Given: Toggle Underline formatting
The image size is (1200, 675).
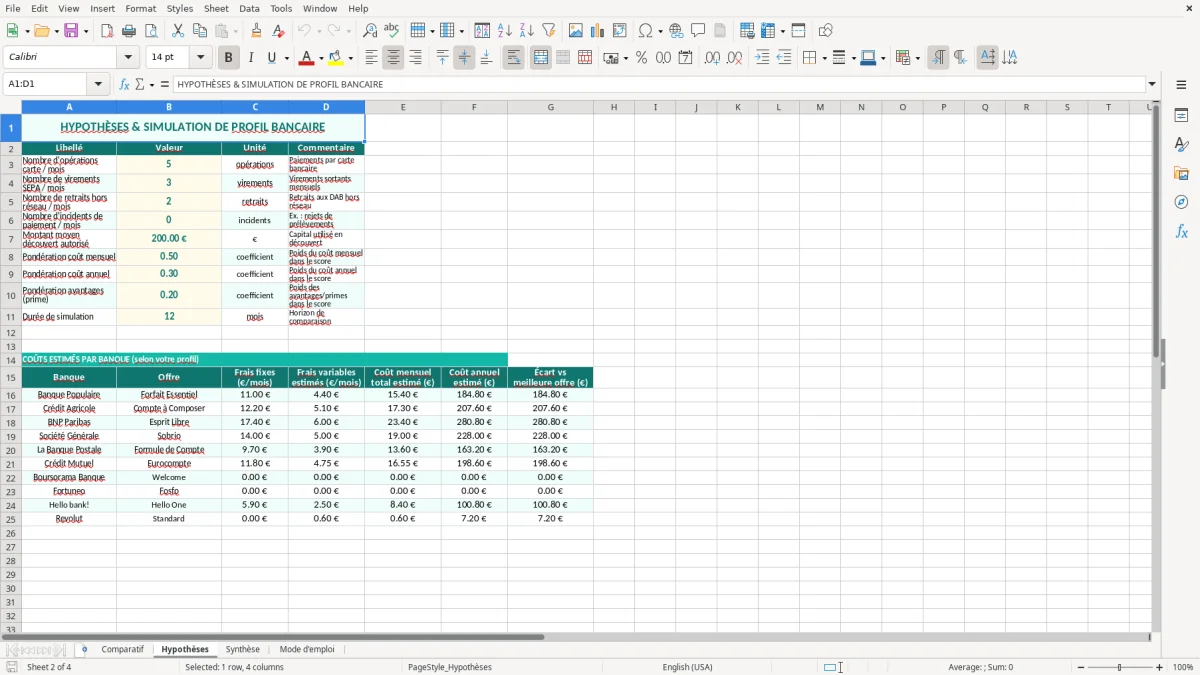Looking at the screenshot, I should click(x=272, y=58).
